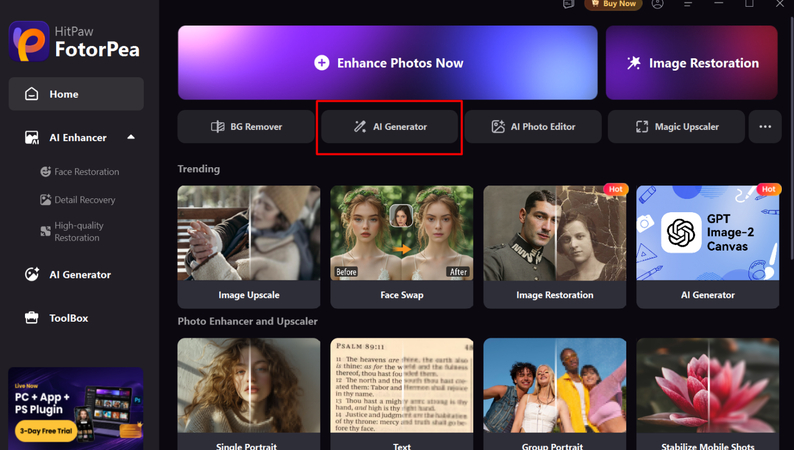Open the user account icon

(x=657, y=4)
